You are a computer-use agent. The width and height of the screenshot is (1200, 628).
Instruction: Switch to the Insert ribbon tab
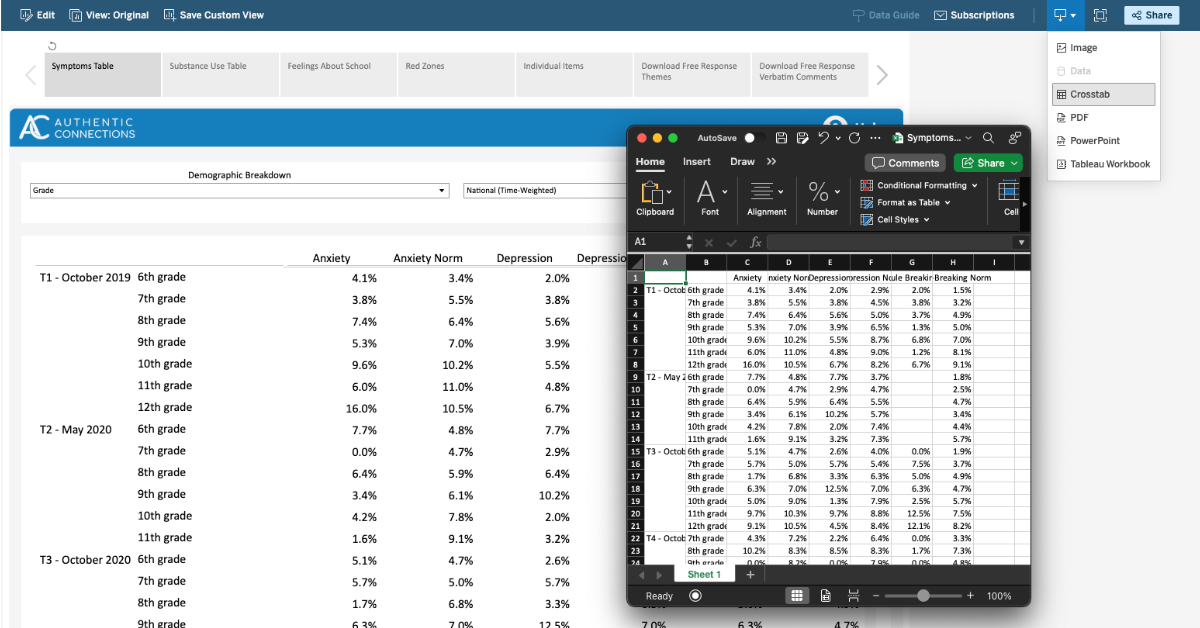click(697, 161)
